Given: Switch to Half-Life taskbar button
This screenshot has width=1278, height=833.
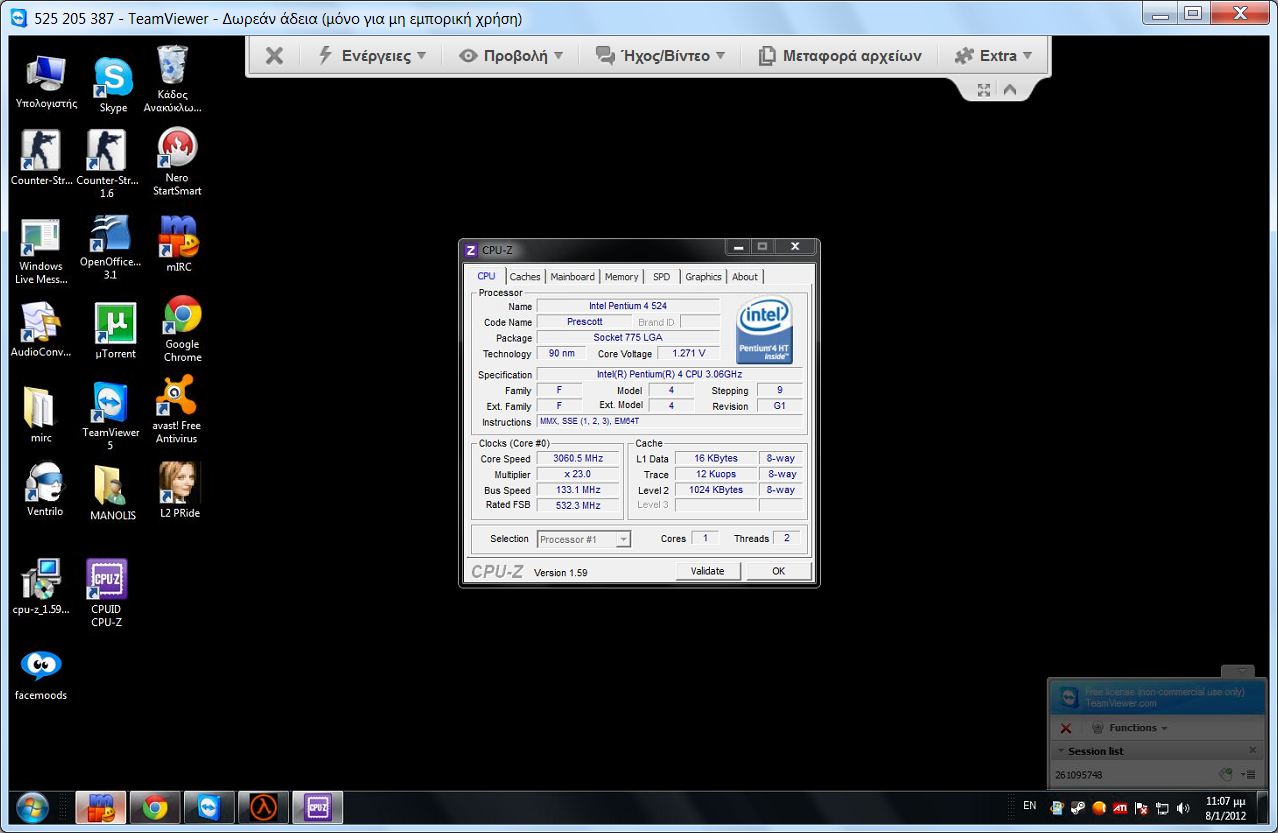Looking at the screenshot, I should point(263,807).
